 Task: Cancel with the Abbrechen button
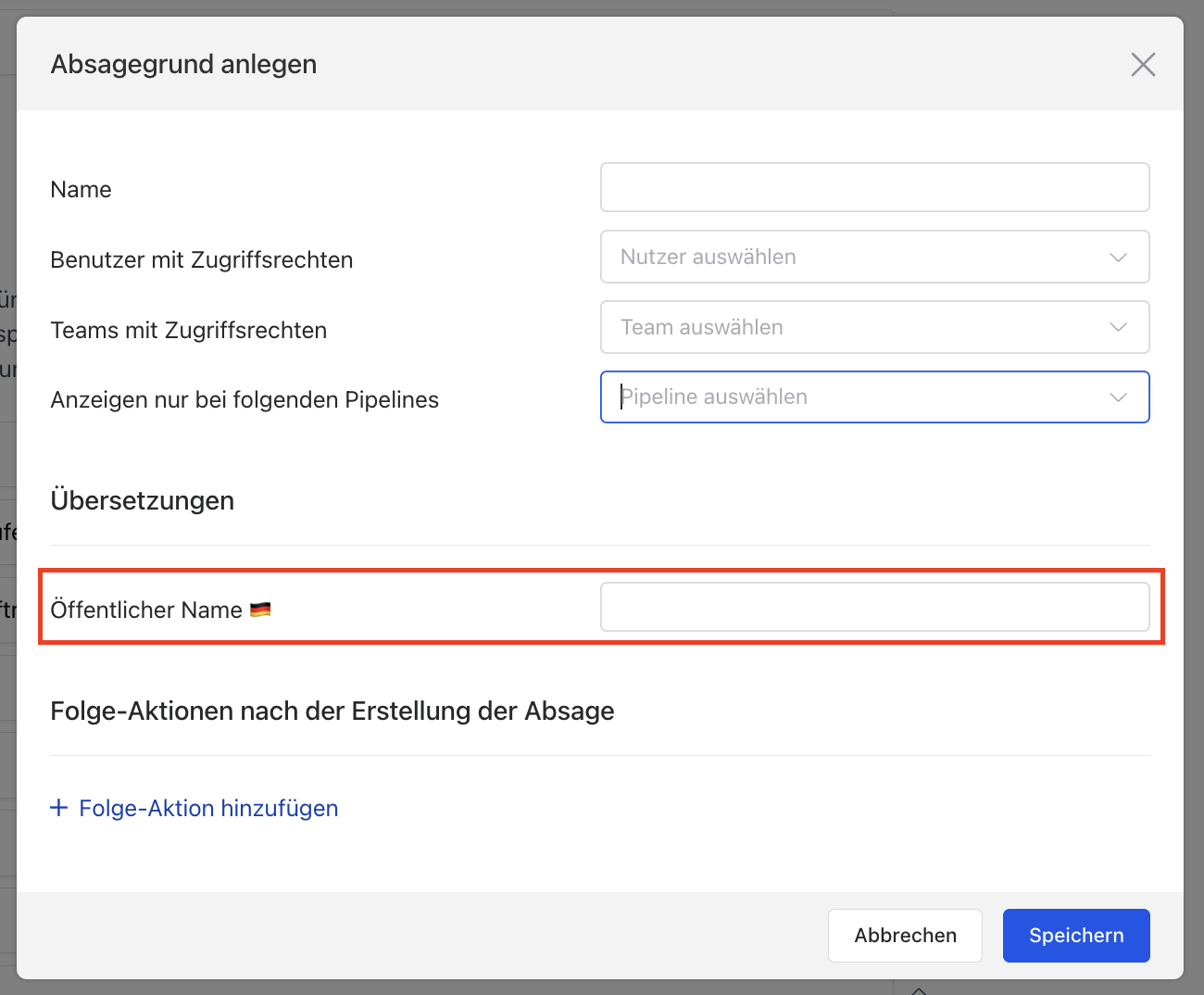tap(905, 936)
